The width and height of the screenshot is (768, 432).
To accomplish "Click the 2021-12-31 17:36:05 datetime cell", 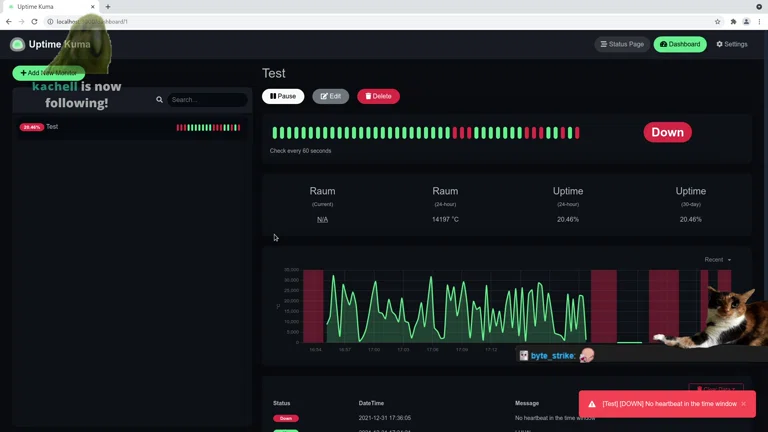I will pos(384,418).
